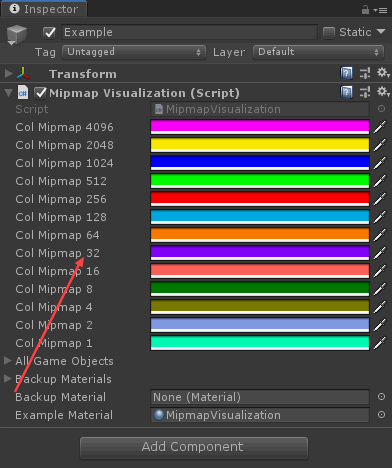This screenshot has height=468, width=392.
Task: Open Mipmap Visualization preset settings icon
Action: tap(365, 92)
